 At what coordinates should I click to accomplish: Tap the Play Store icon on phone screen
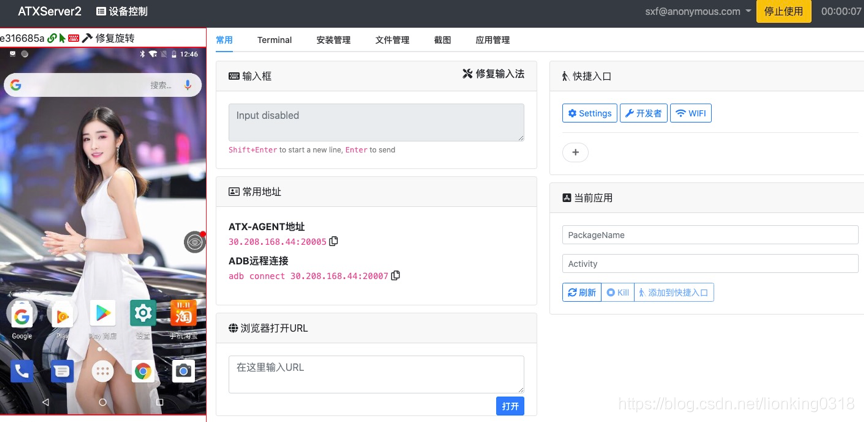102,313
